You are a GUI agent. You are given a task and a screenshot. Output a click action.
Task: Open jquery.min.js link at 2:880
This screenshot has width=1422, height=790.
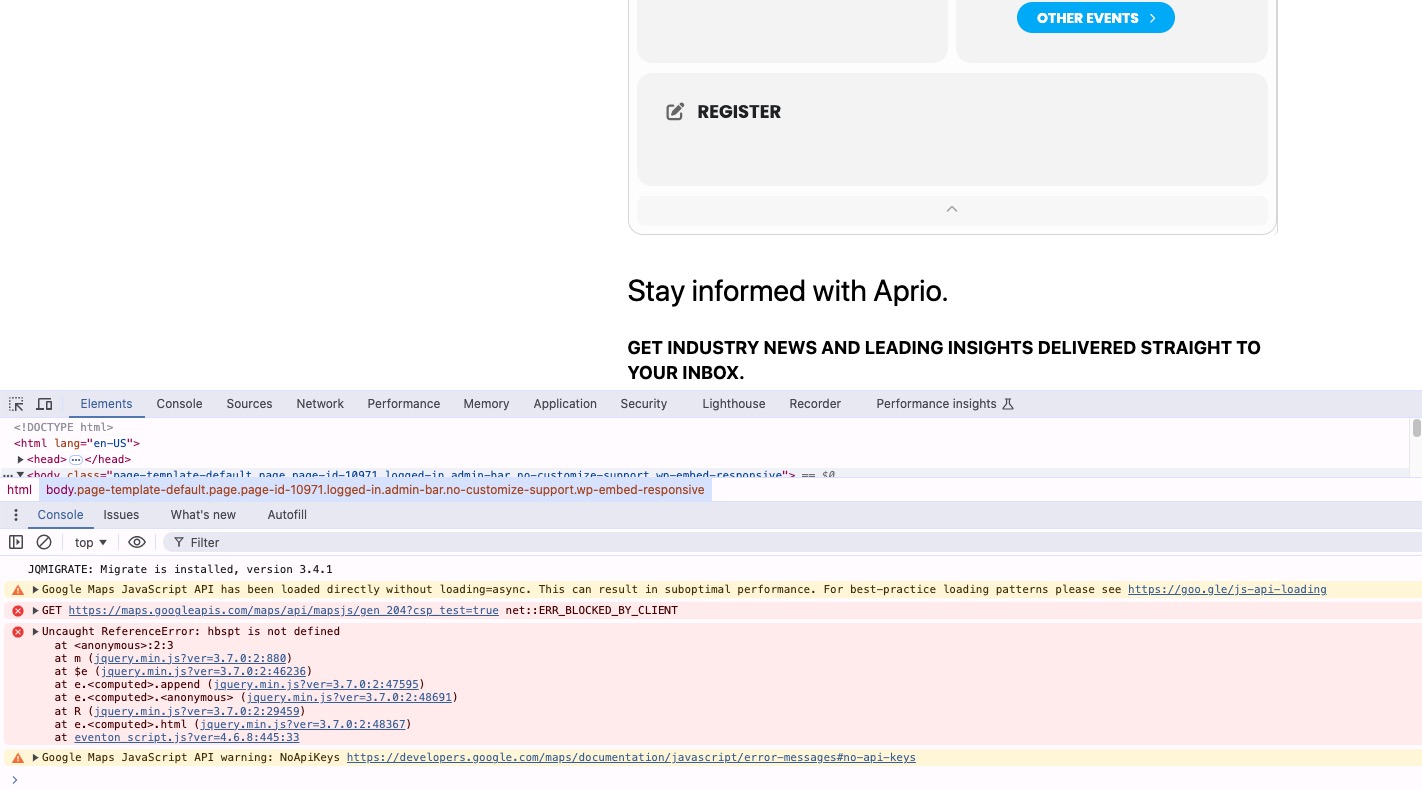click(x=190, y=659)
